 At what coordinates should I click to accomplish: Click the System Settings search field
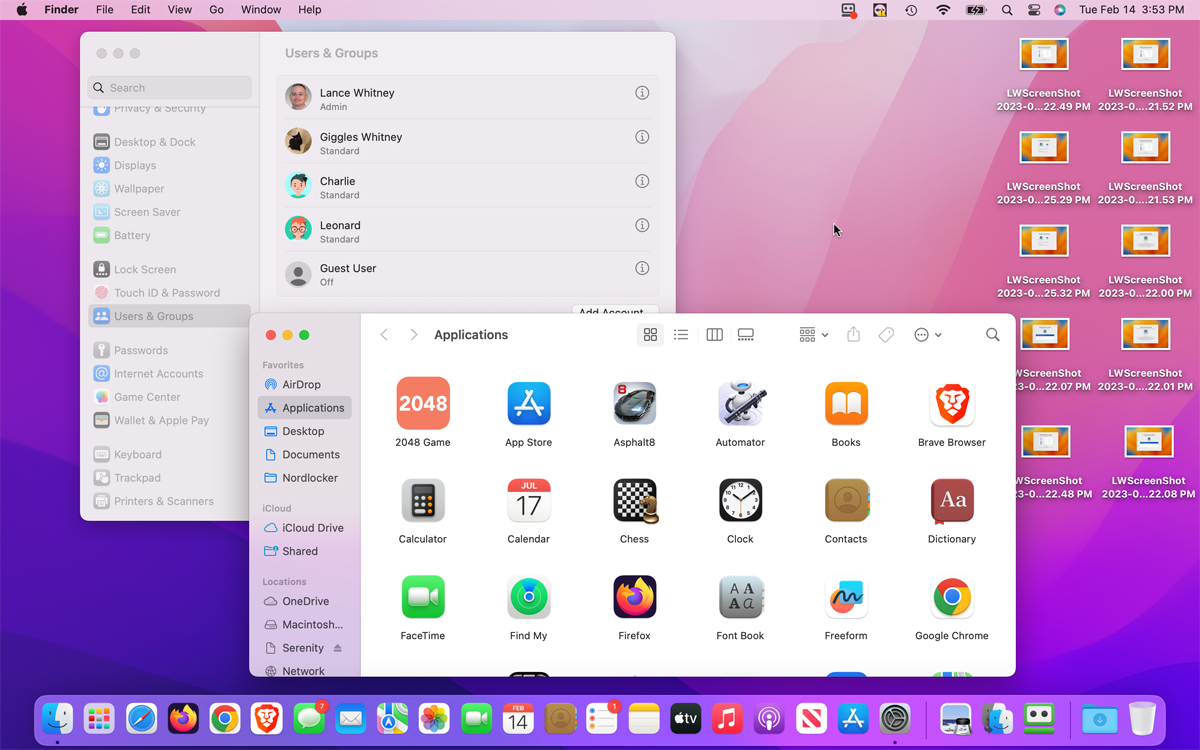170,88
